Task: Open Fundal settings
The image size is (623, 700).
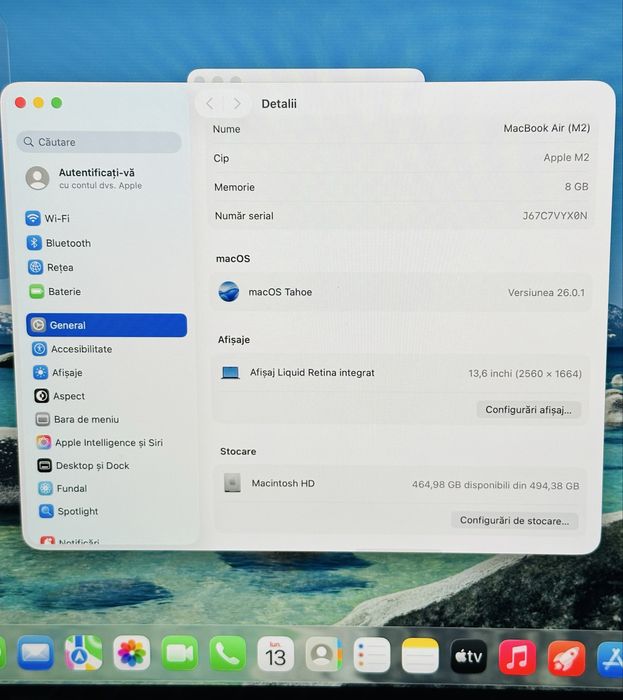Action: 63,488
